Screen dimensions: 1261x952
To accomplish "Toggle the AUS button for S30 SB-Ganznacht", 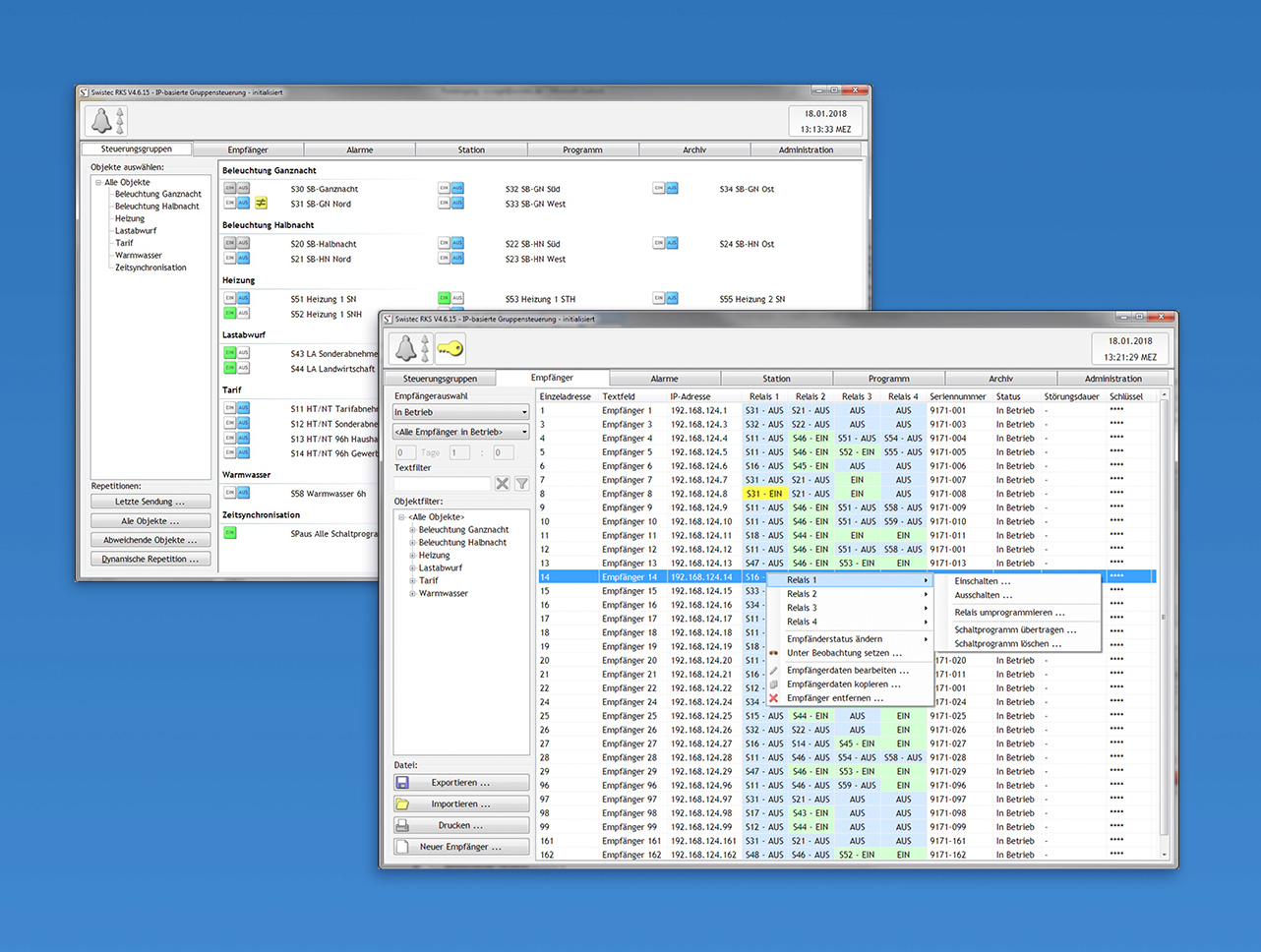I will click(x=243, y=188).
